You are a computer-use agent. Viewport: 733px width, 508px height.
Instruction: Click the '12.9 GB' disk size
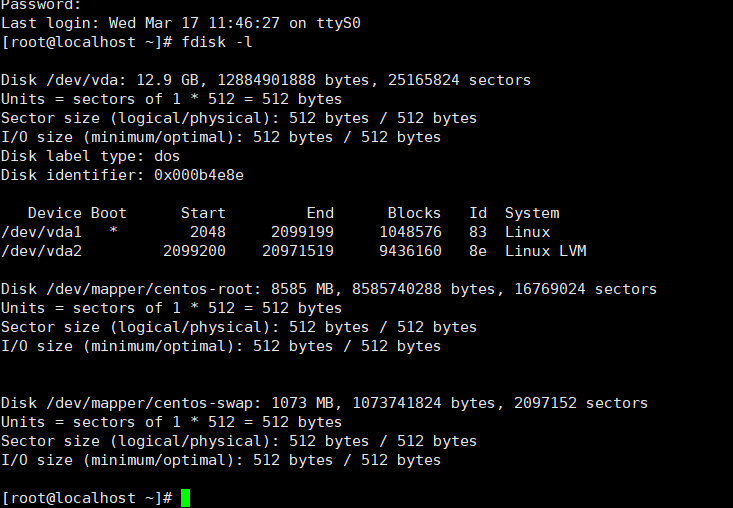tap(167, 80)
